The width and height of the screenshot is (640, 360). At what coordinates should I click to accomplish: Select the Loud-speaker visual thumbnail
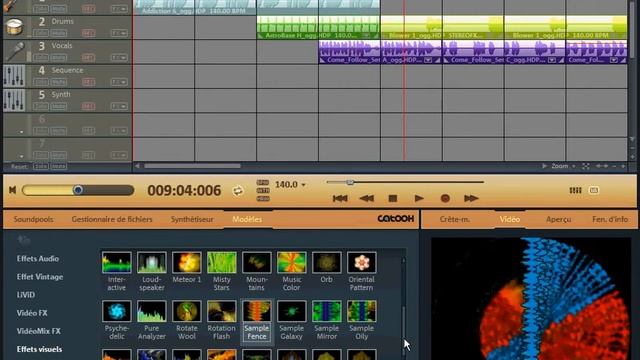[x=151, y=262]
